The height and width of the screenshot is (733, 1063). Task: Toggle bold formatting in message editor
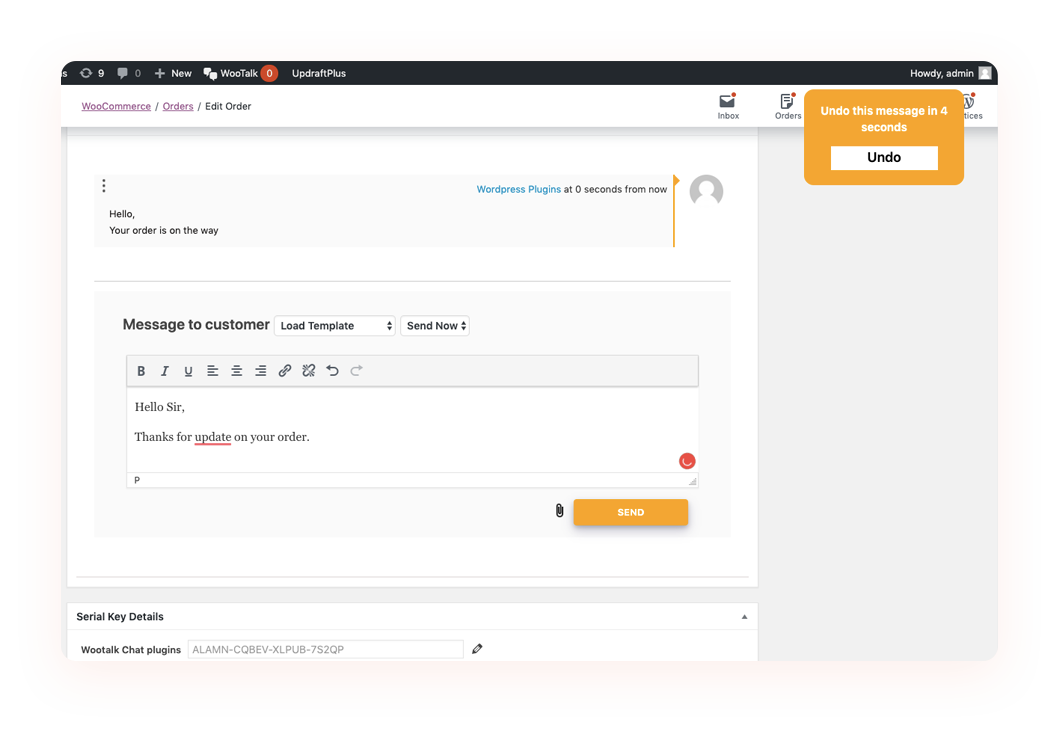coord(141,371)
